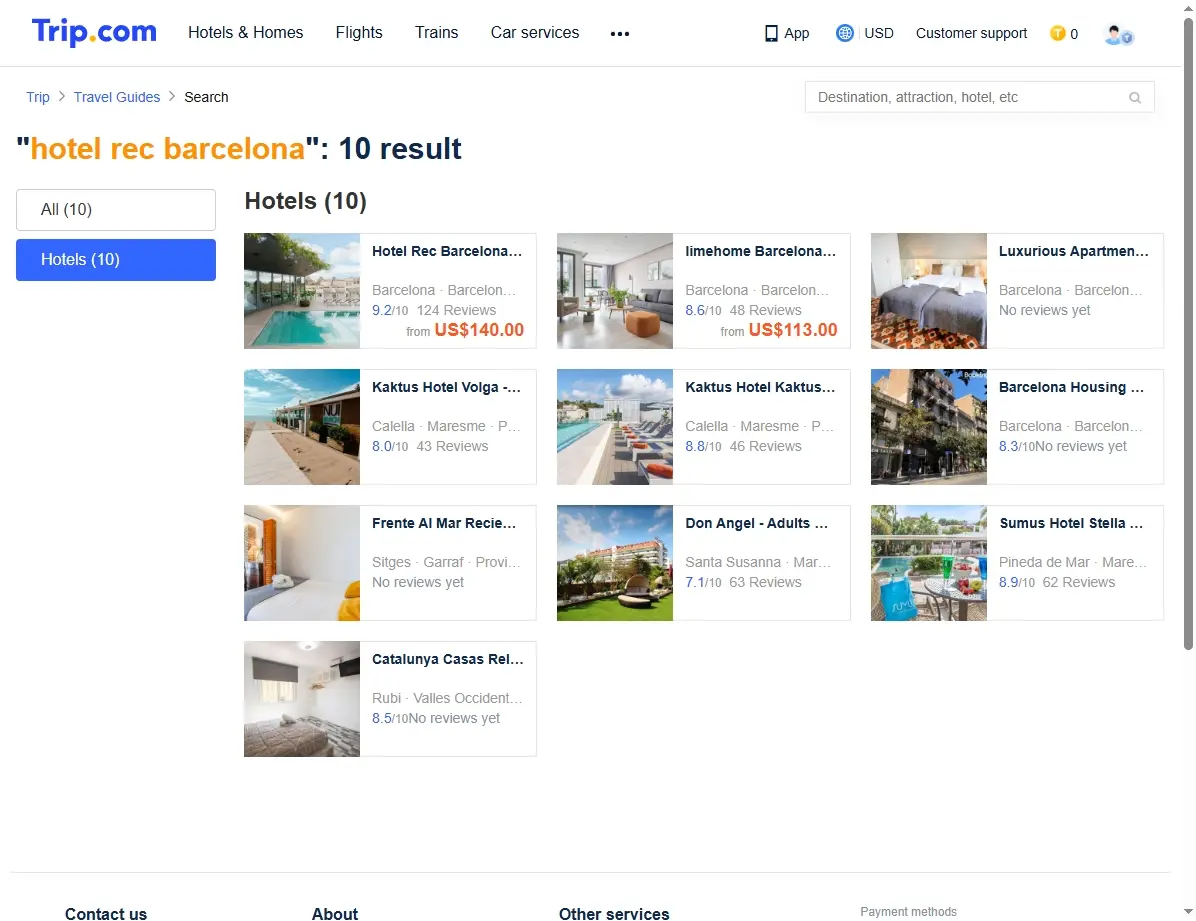Click the 124 Reviews text
The height and width of the screenshot is (921, 1196).
click(456, 310)
